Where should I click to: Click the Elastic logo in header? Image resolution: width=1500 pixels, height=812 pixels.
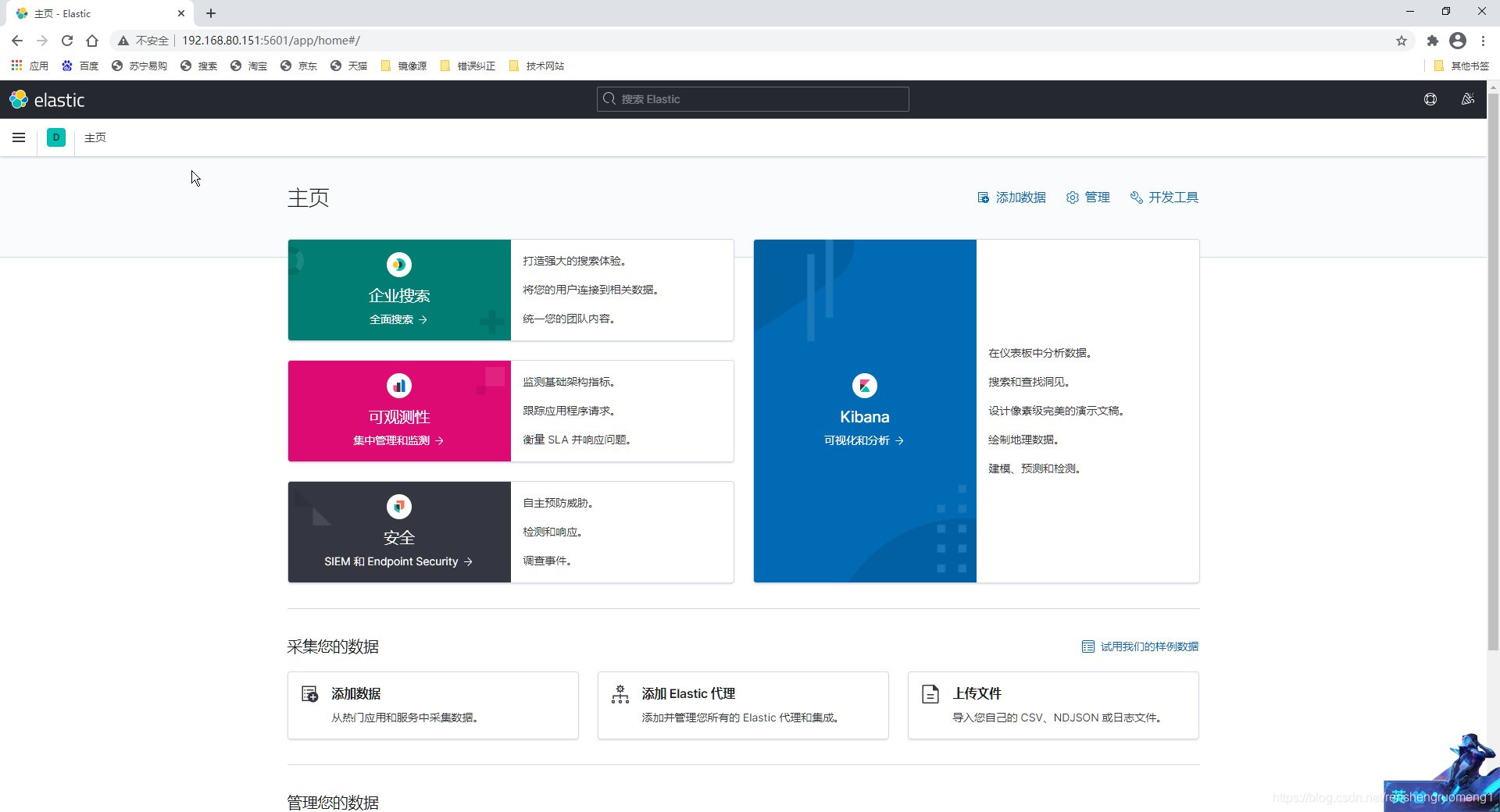[x=47, y=100]
